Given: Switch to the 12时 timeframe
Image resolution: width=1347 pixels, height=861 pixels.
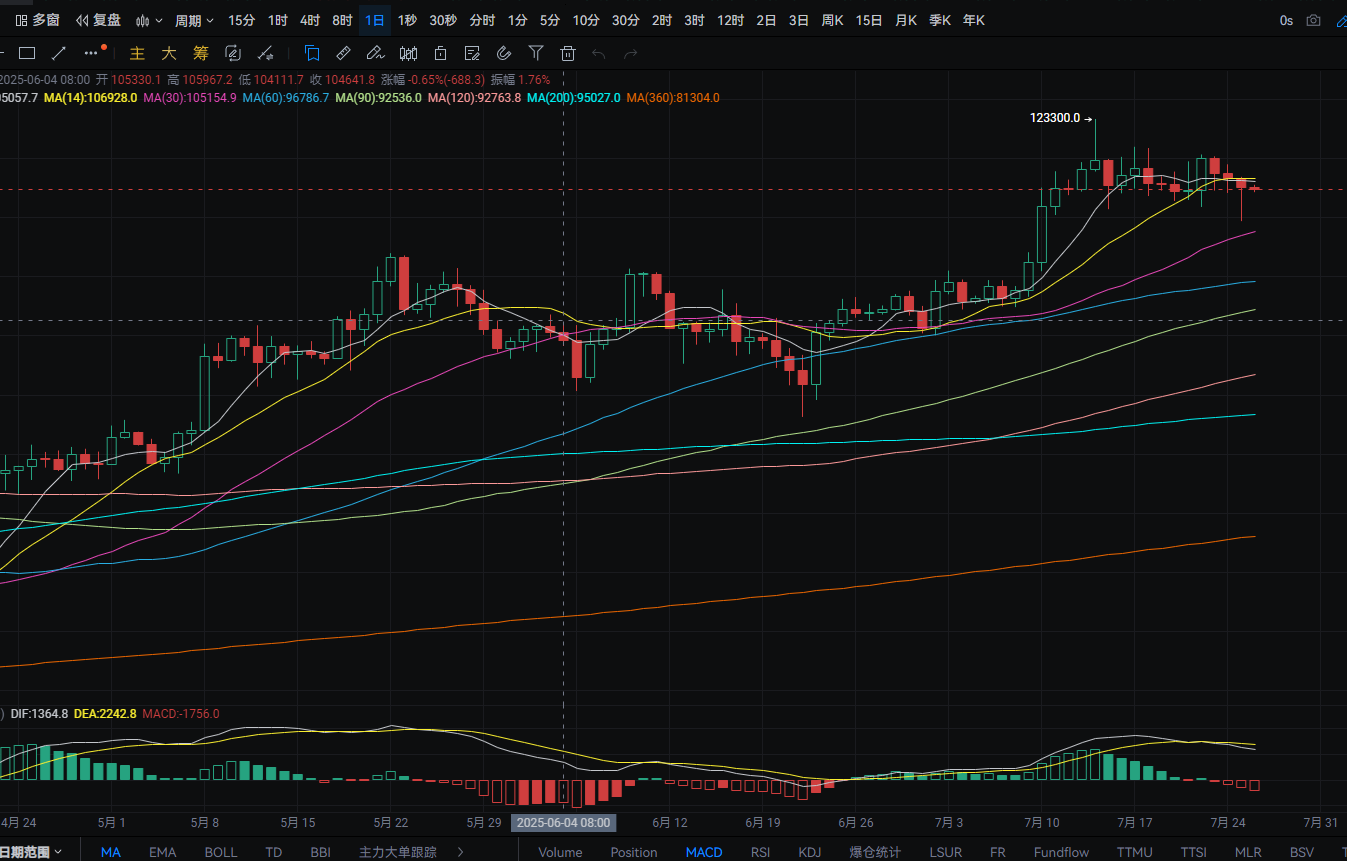Looking at the screenshot, I should [730, 20].
